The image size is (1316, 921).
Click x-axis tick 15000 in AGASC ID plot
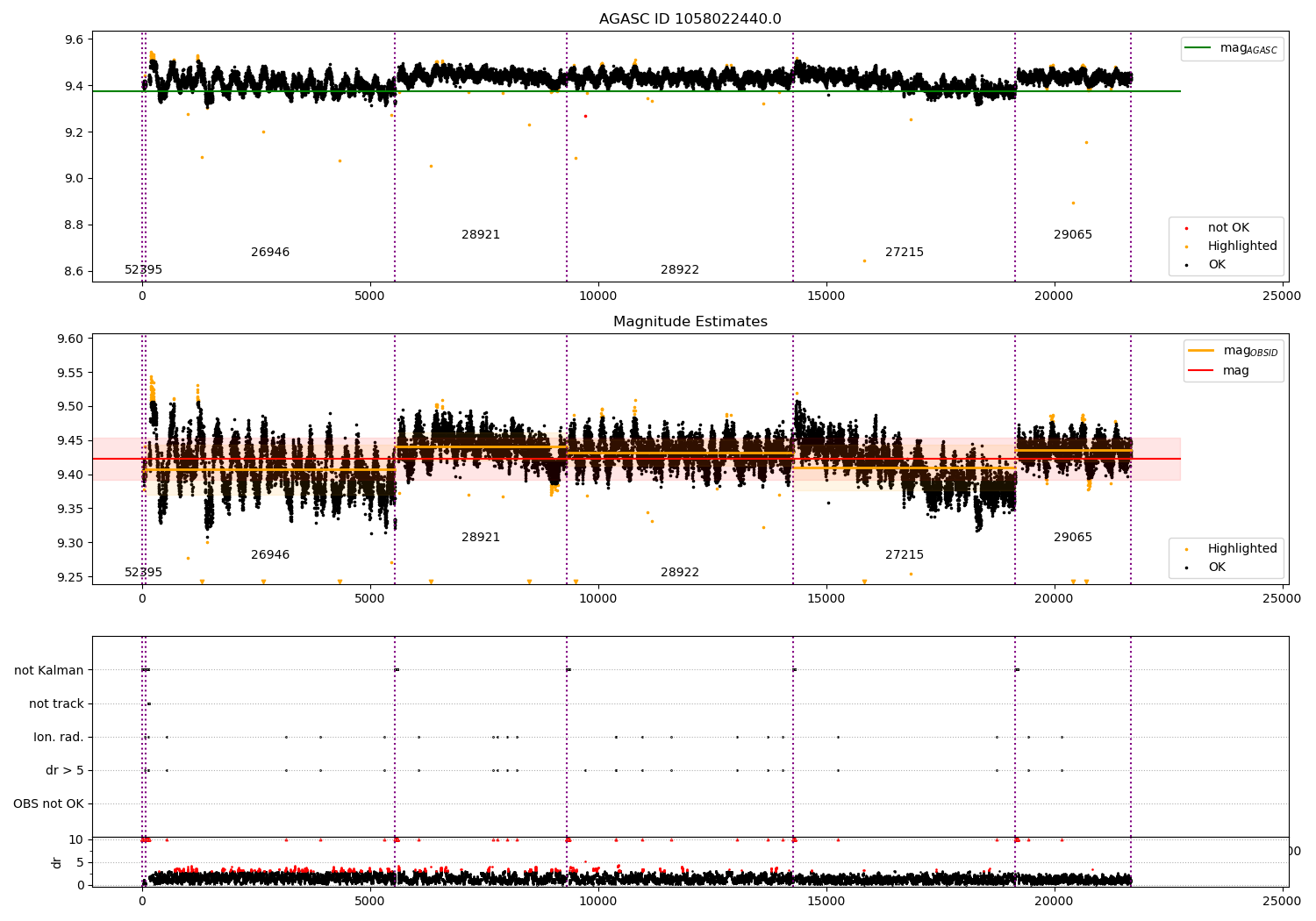[826, 296]
